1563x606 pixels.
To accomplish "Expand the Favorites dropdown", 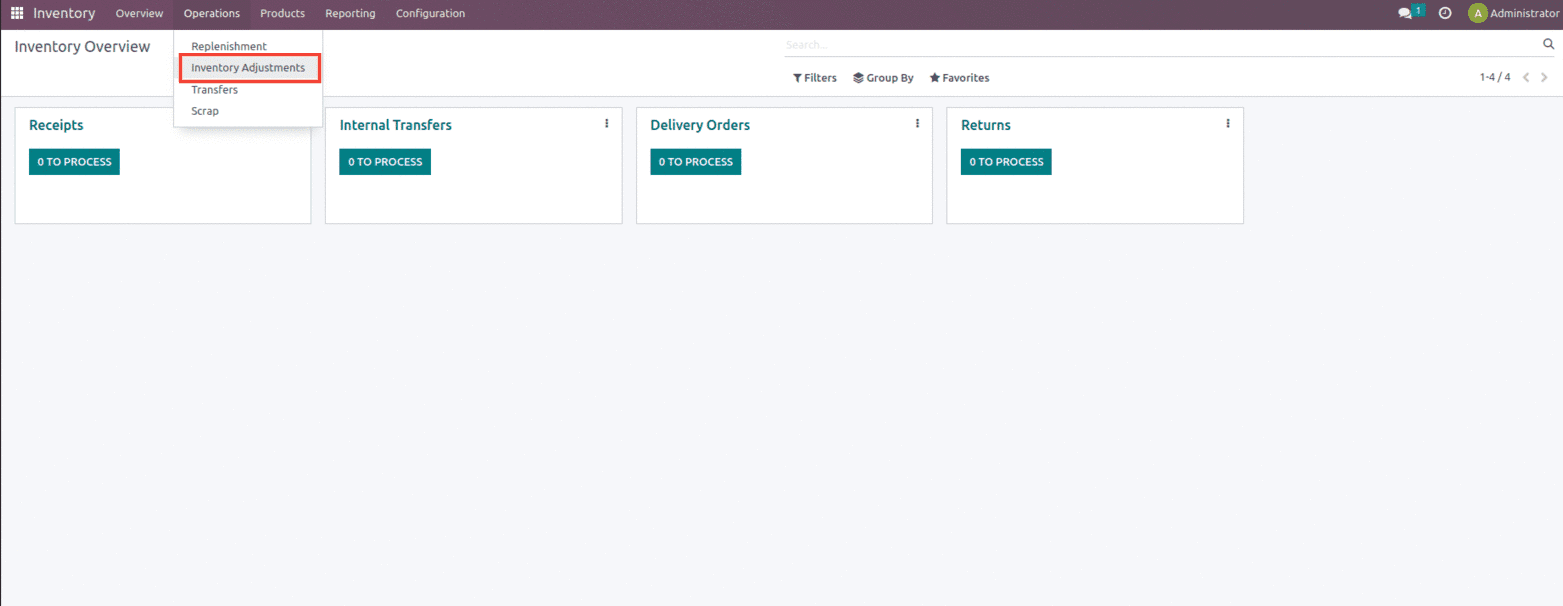I will click(959, 78).
